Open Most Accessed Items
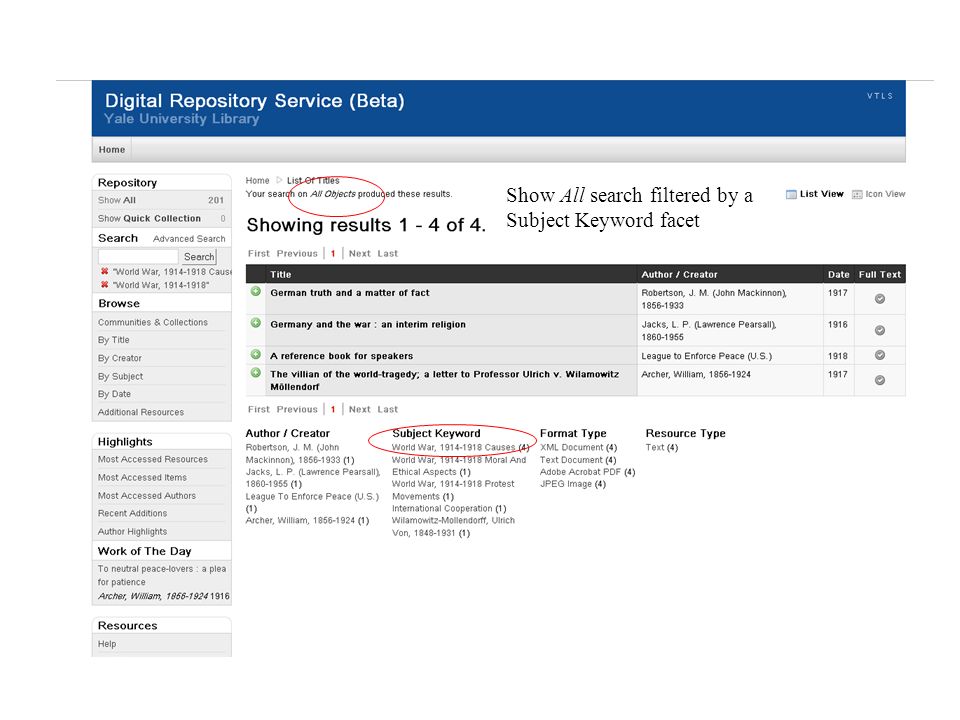This screenshot has width=960, height=720. pyautogui.click(x=142, y=478)
